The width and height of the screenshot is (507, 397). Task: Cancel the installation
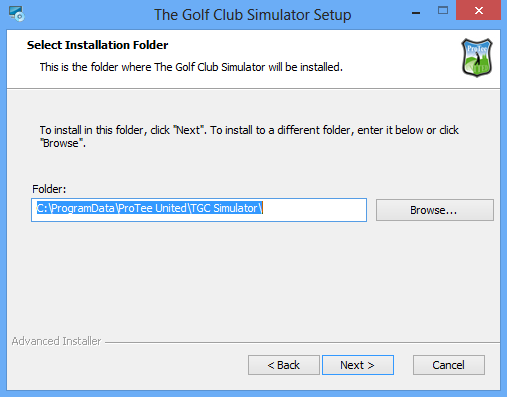pos(449,365)
